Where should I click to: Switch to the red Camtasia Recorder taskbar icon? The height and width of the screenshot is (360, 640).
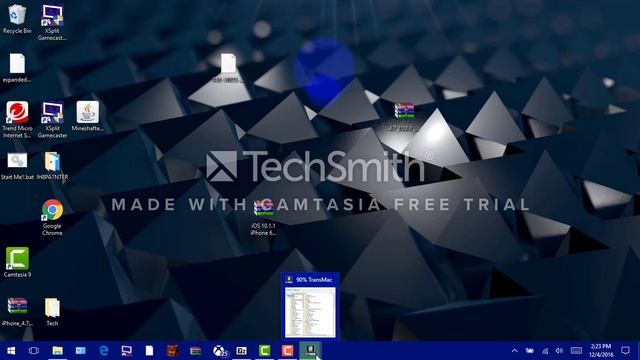pos(287,351)
